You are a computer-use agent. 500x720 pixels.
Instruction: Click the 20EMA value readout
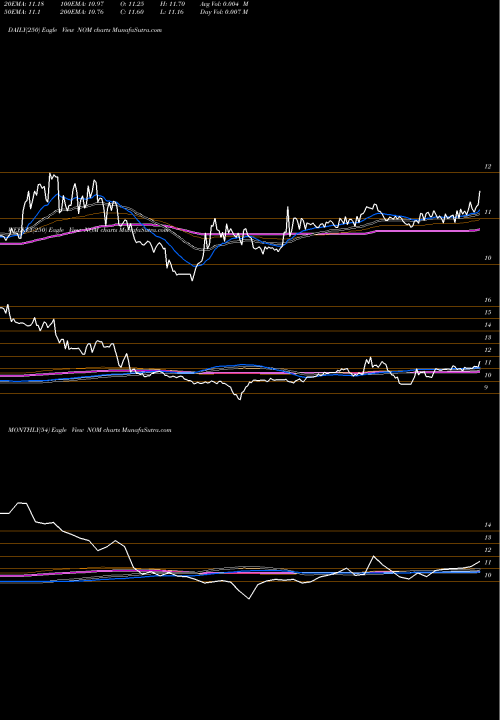click(x=24, y=4)
